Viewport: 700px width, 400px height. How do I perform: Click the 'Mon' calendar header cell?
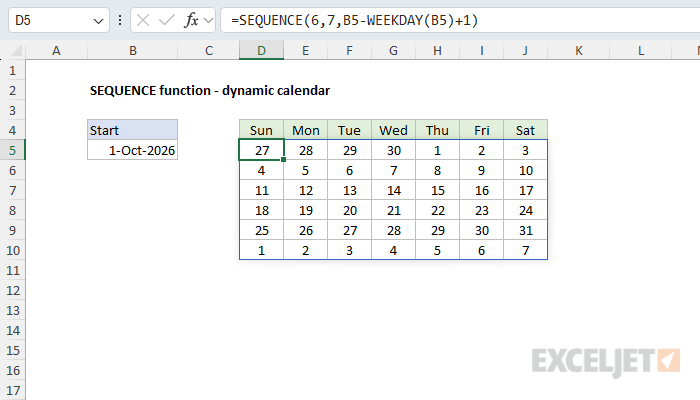pos(305,130)
